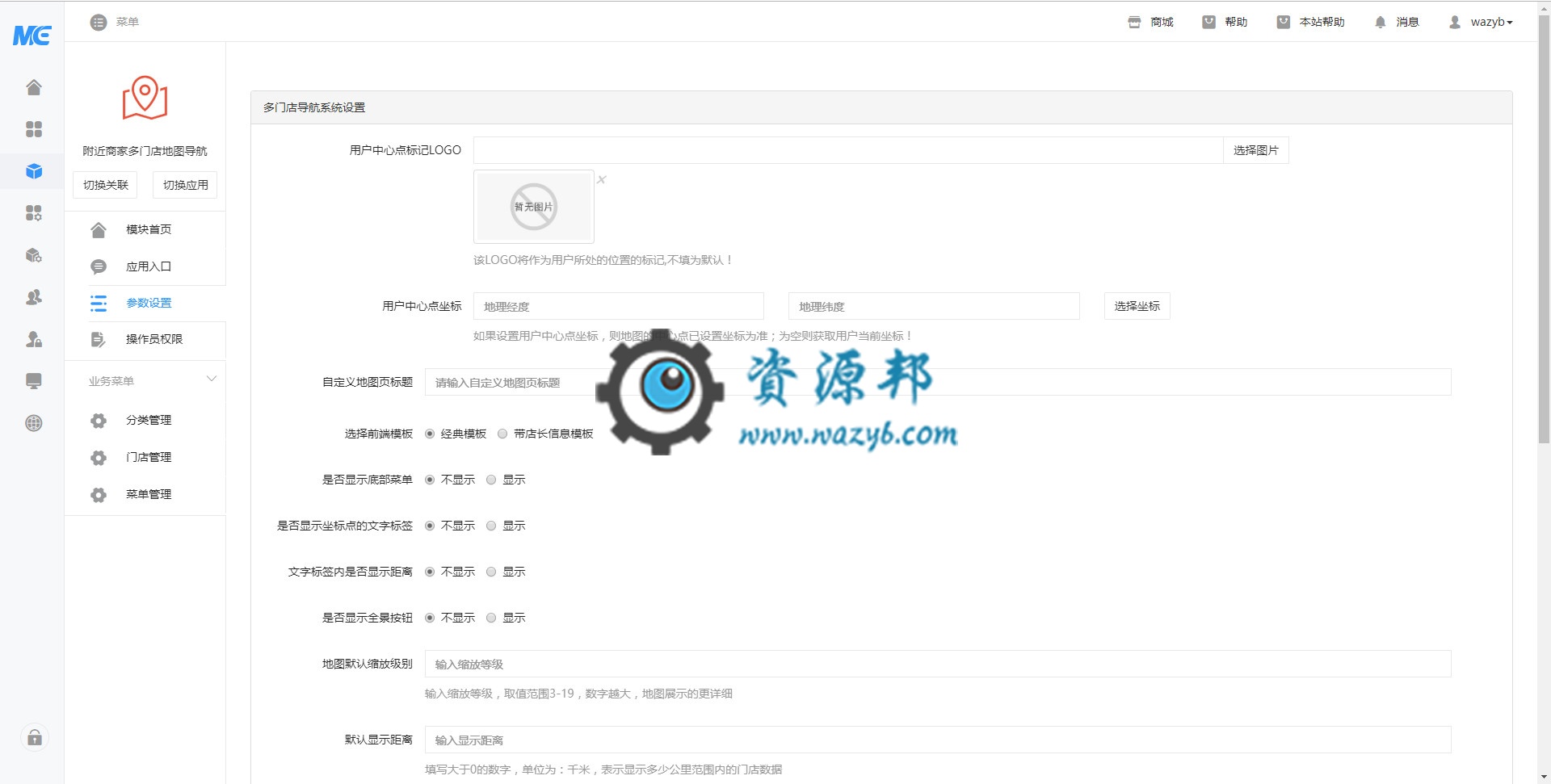
Task: Open the wazyb account dropdown
Action: [x=1491, y=23]
